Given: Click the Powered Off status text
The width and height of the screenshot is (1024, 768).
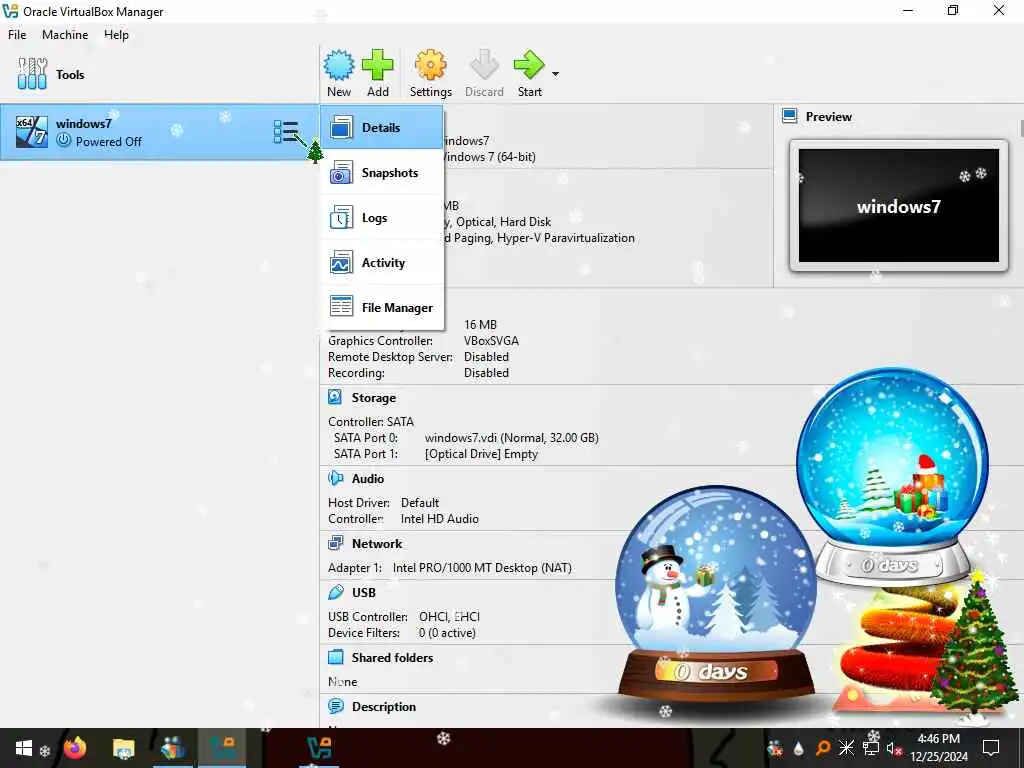Looking at the screenshot, I should click(x=108, y=142).
